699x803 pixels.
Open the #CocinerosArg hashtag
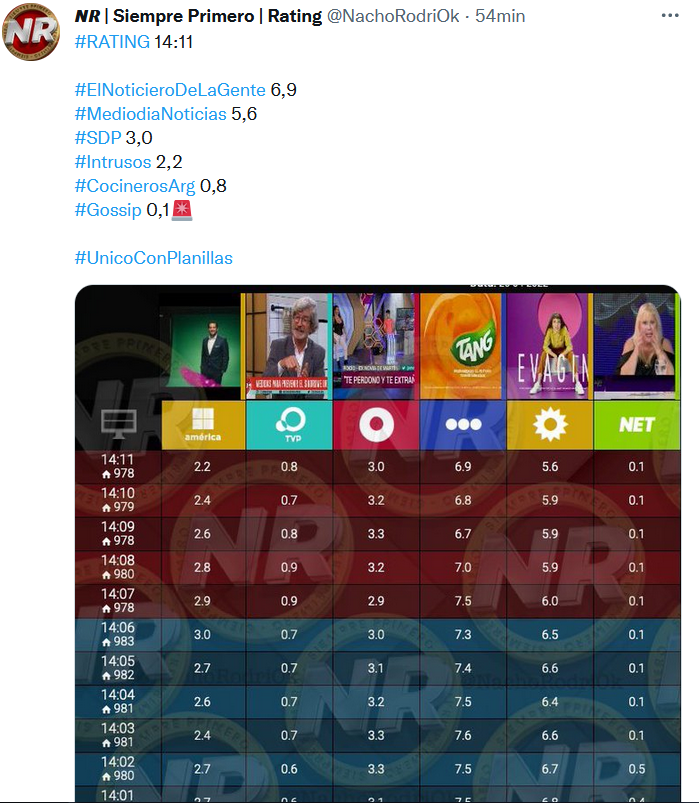[x=135, y=186]
